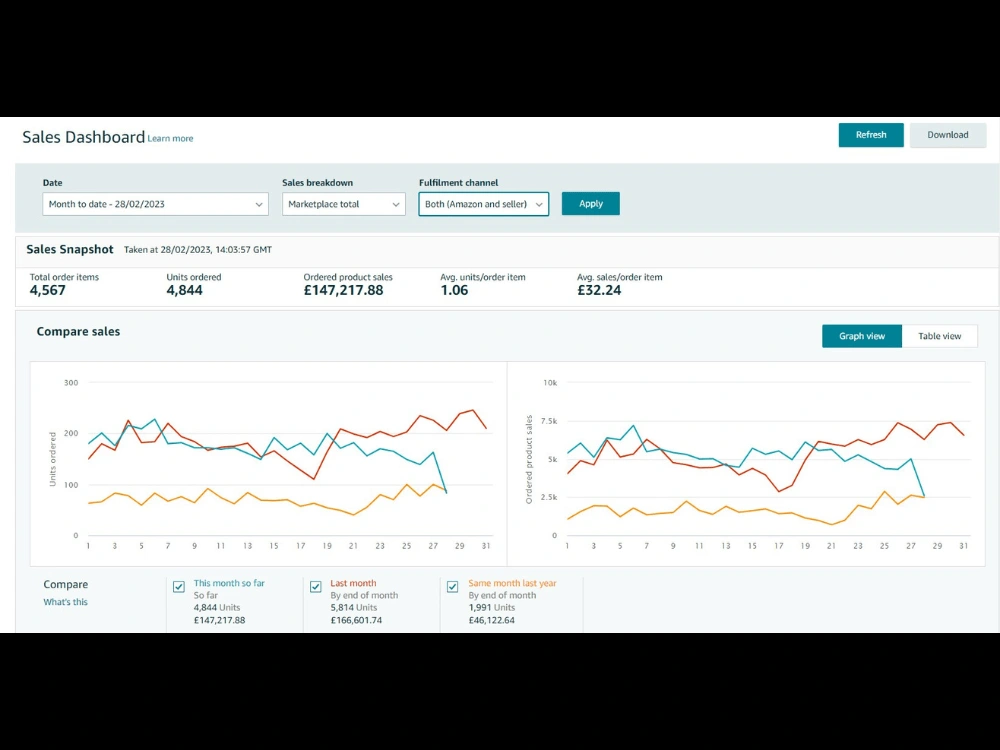The width and height of the screenshot is (1000, 750).
Task: Click the Sales Snapshot heading
Action: coord(70,249)
